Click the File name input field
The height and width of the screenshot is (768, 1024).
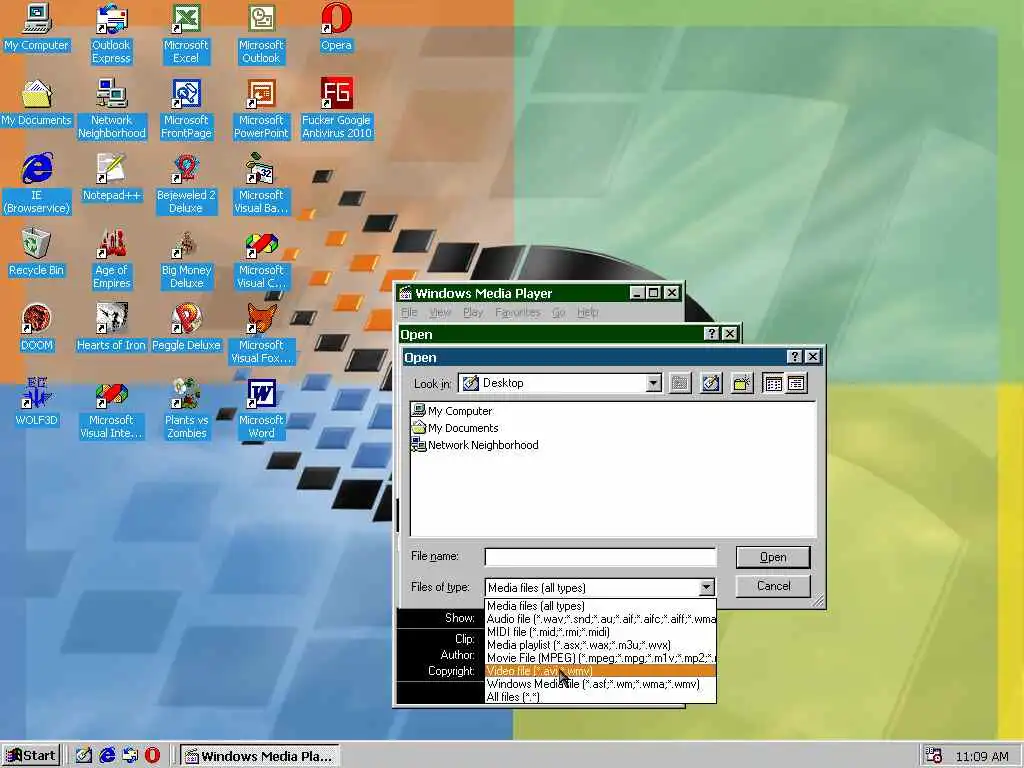tap(600, 557)
